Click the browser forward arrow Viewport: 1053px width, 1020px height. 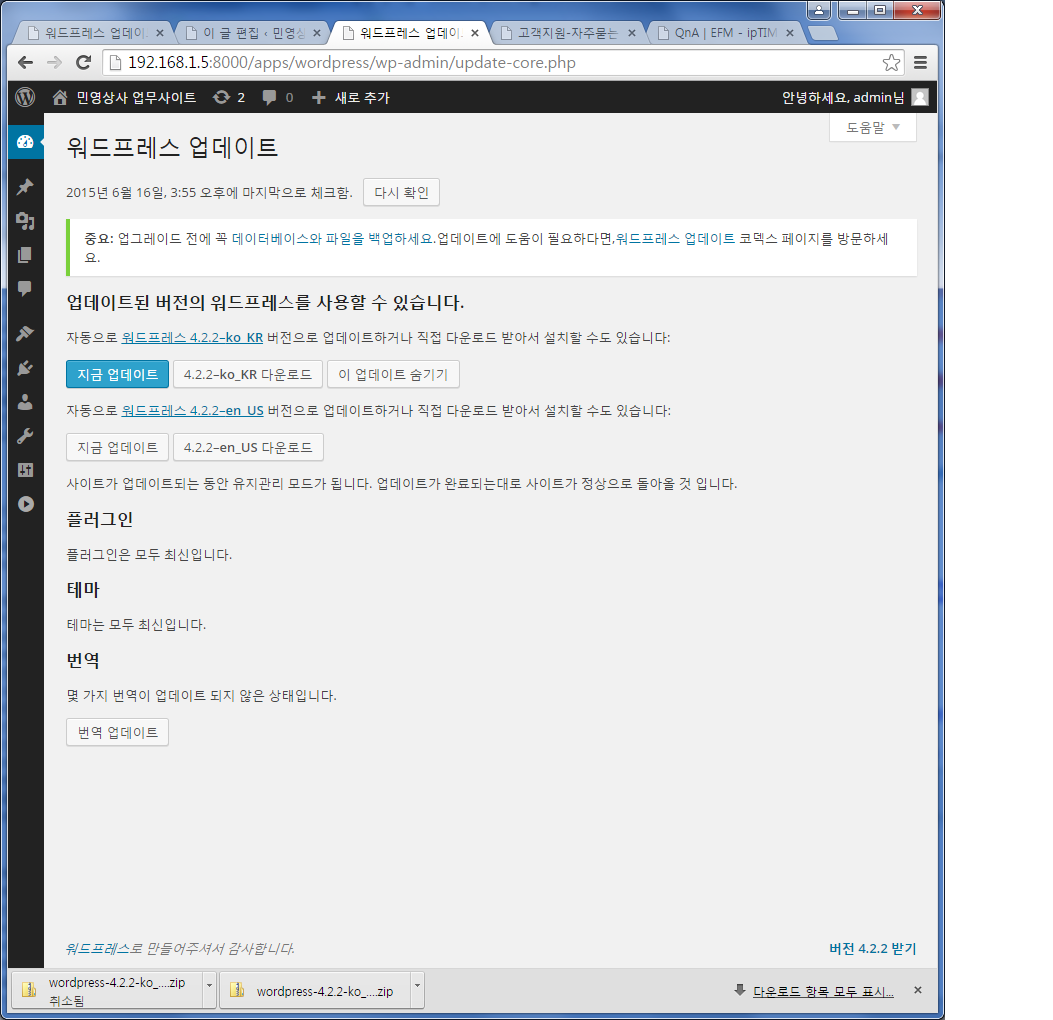54,62
